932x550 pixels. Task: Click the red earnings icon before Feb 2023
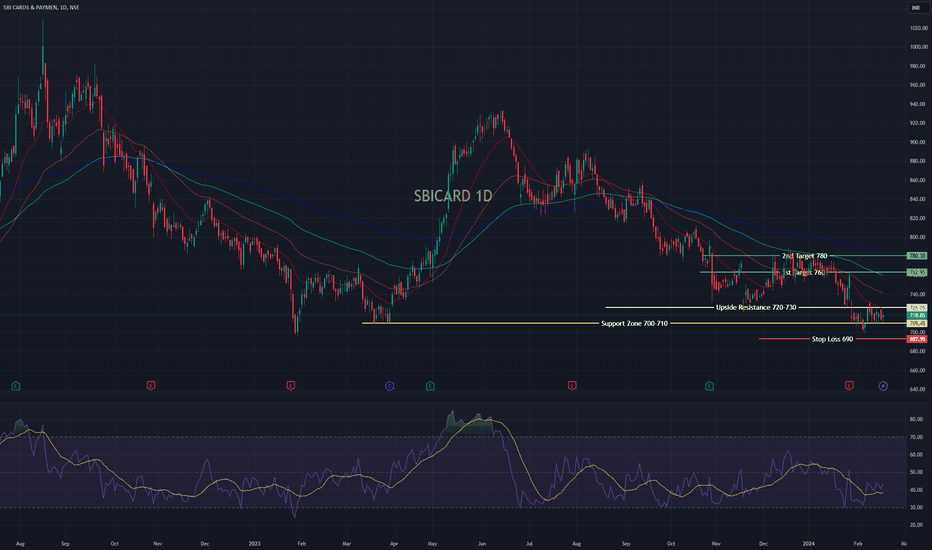coord(291,386)
